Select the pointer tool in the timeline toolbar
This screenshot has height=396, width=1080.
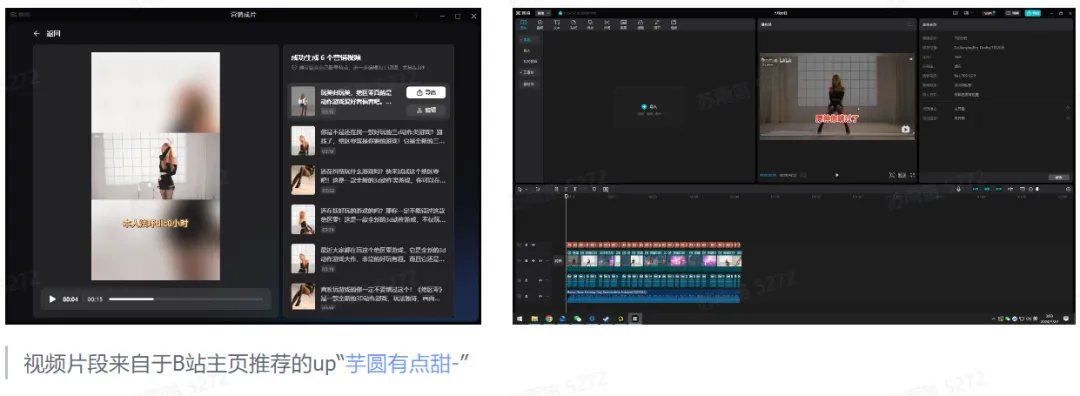coord(520,189)
